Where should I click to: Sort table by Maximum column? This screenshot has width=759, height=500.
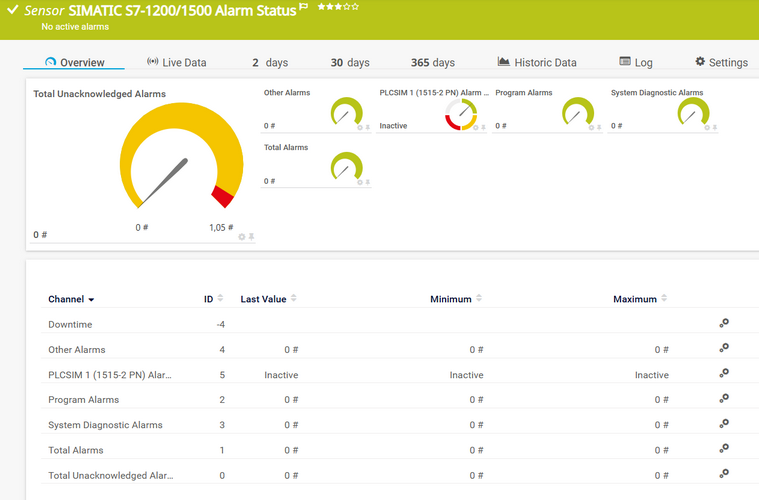[x=640, y=299]
